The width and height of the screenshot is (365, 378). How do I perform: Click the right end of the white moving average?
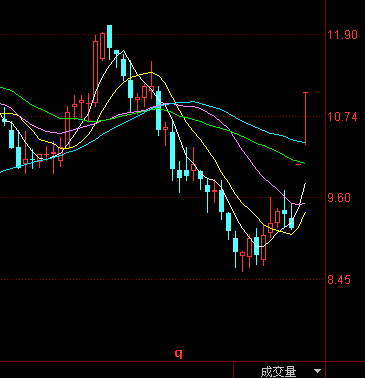pos(305,184)
